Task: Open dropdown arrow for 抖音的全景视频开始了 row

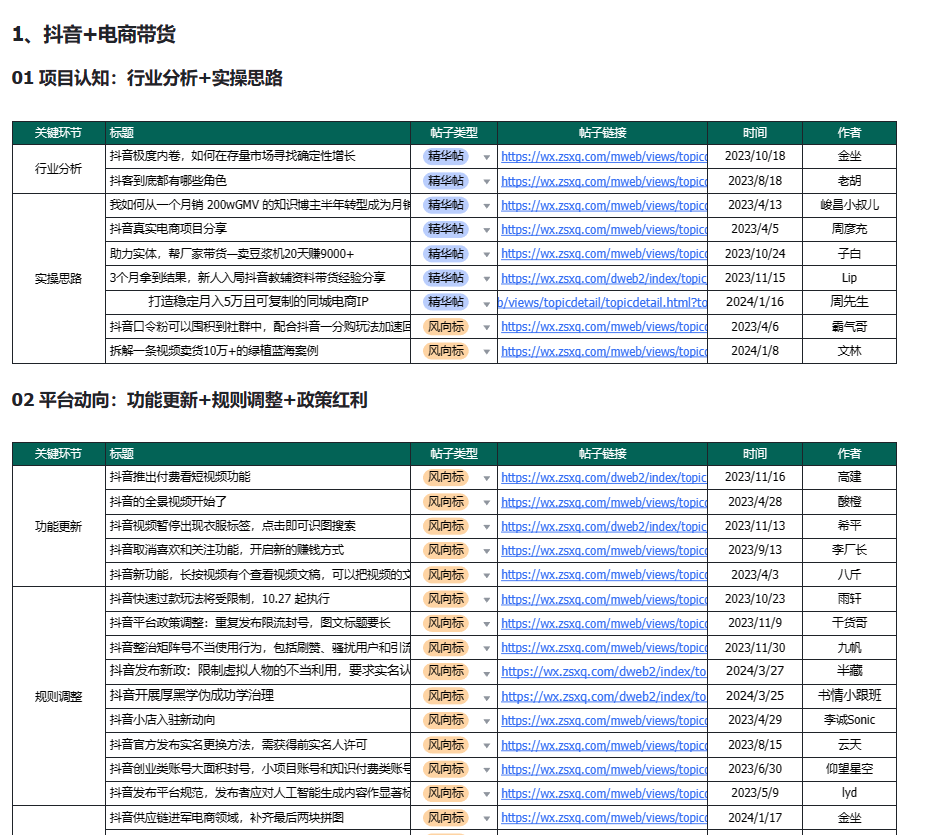Action: point(486,503)
